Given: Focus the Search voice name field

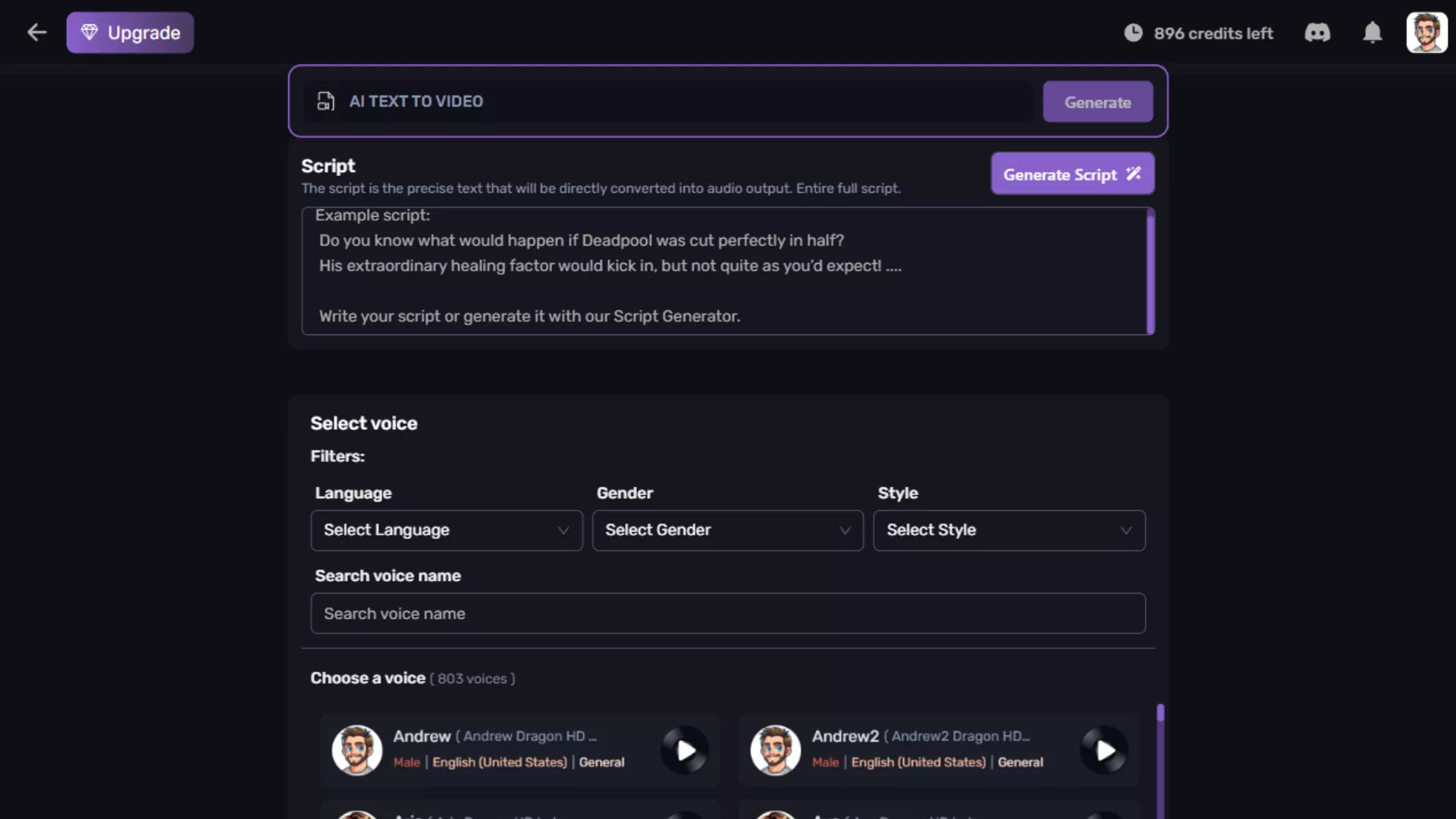Looking at the screenshot, I should point(727,613).
